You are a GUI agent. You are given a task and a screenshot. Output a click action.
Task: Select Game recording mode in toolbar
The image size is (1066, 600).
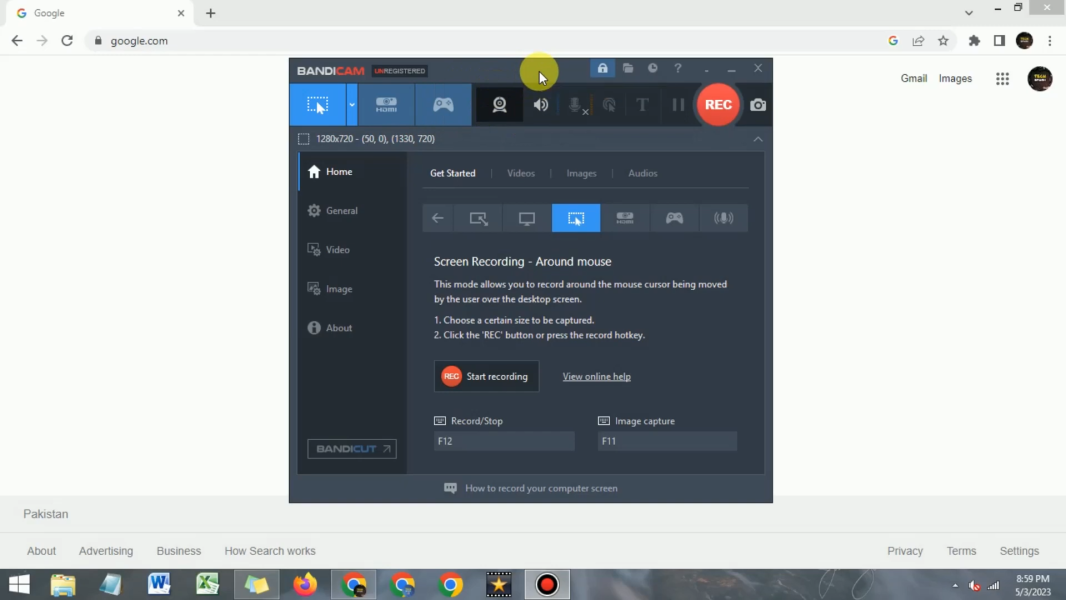point(443,105)
